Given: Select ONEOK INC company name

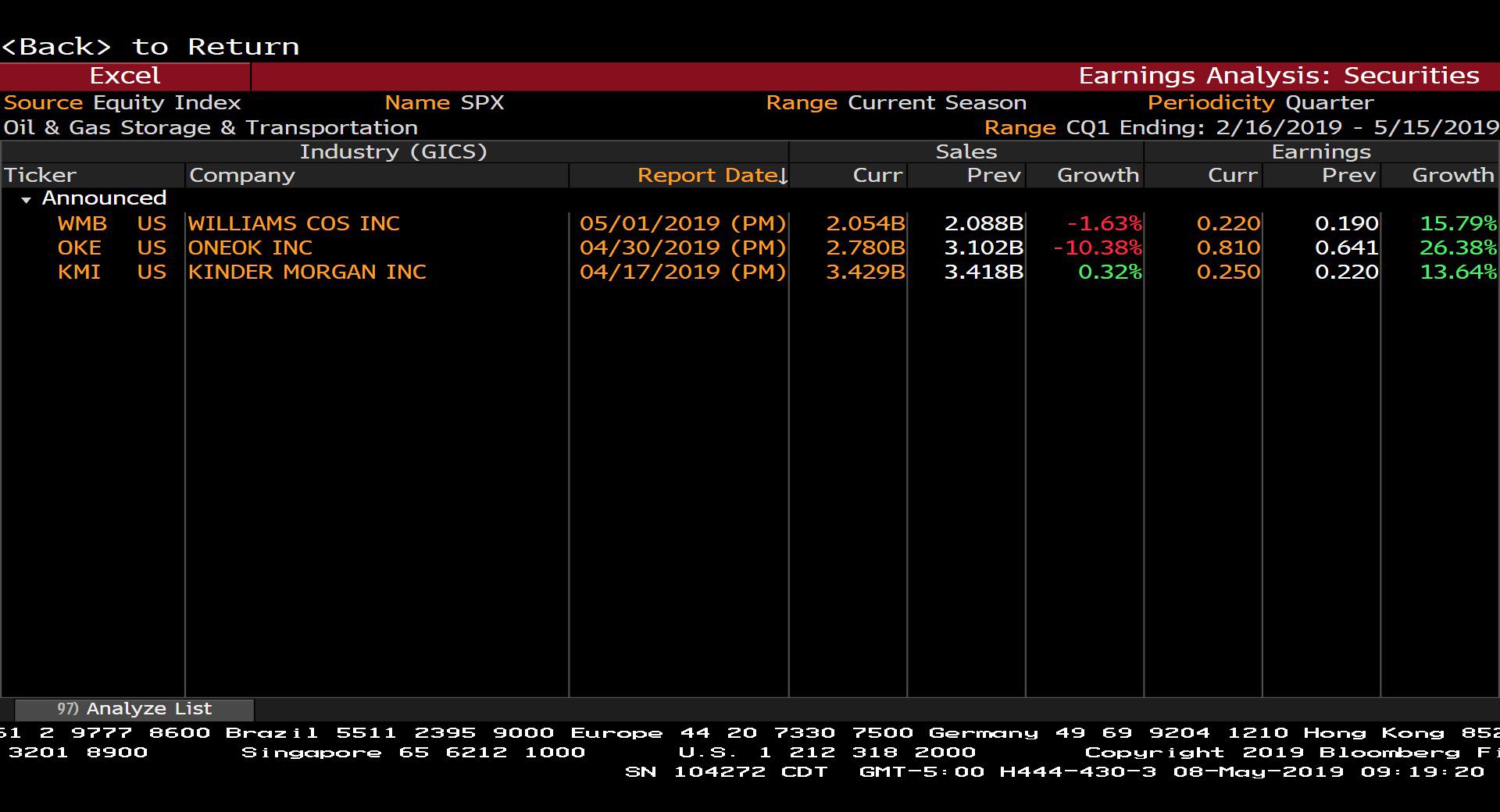Looking at the screenshot, I should 250,248.
